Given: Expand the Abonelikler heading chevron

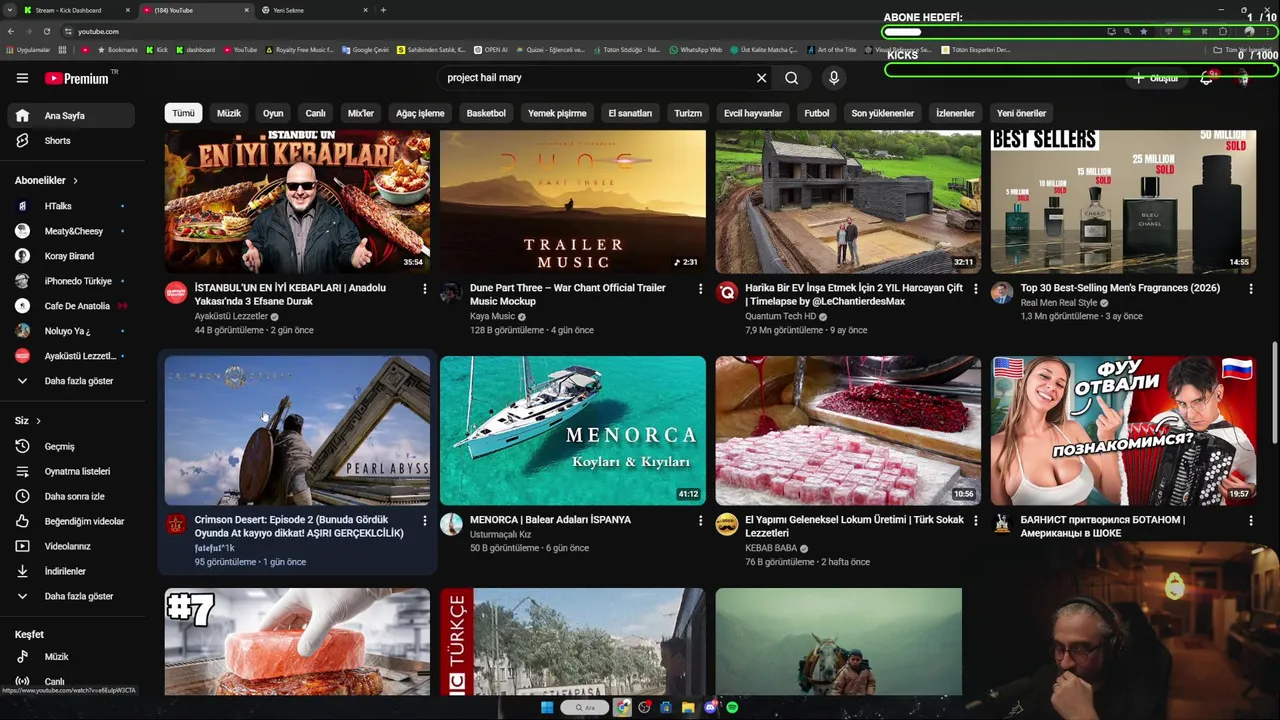Looking at the screenshot, I should 75,181.
